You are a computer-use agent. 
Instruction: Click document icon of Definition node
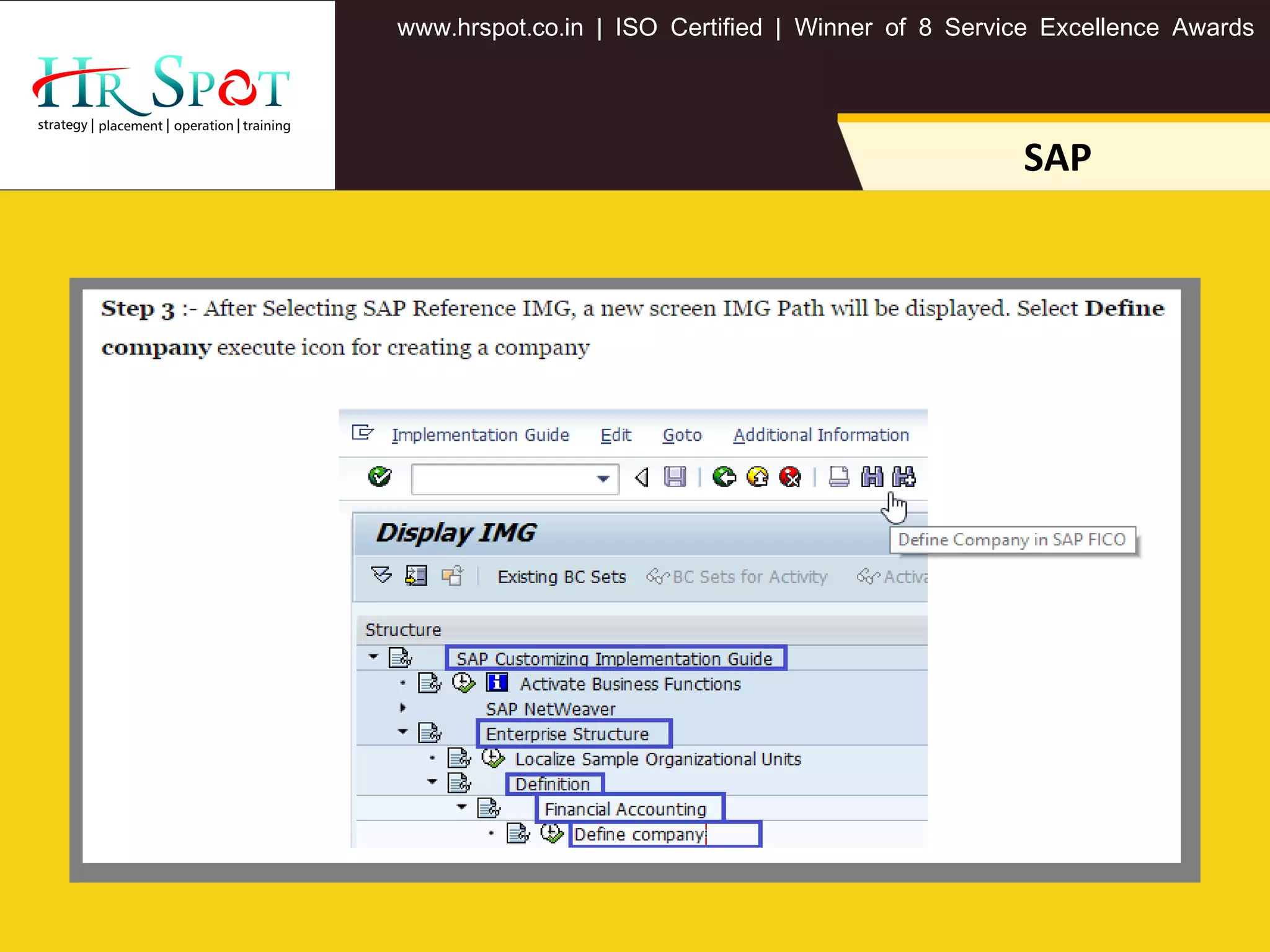click(x=460, y=783)
